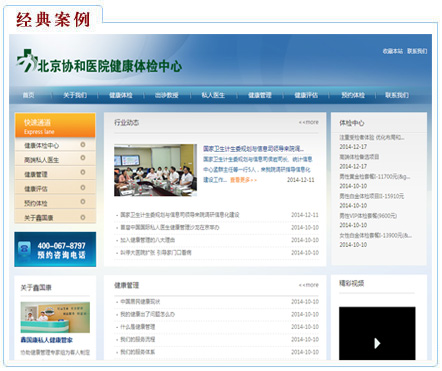Open the meeting room news photo
Image resolution: width=442 pixels, height=371 pixels.
pyautogui.click(x=155, y=170)
